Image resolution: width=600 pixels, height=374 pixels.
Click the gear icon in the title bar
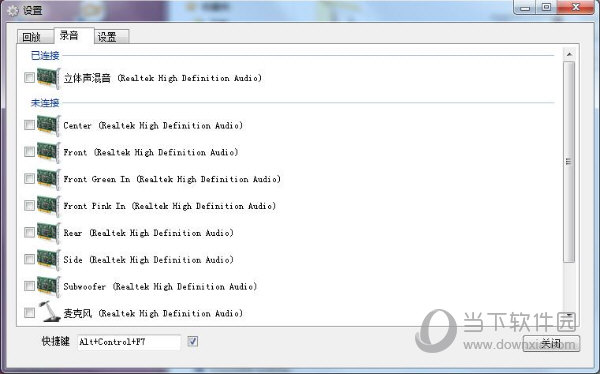12,11
